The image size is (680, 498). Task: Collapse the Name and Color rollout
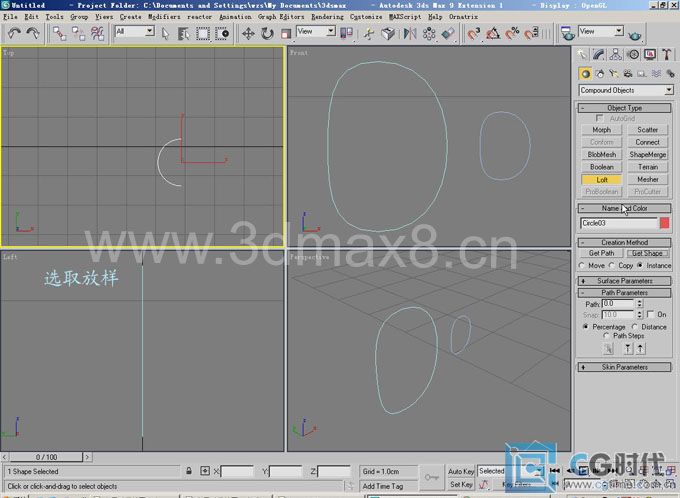point(624,208)
